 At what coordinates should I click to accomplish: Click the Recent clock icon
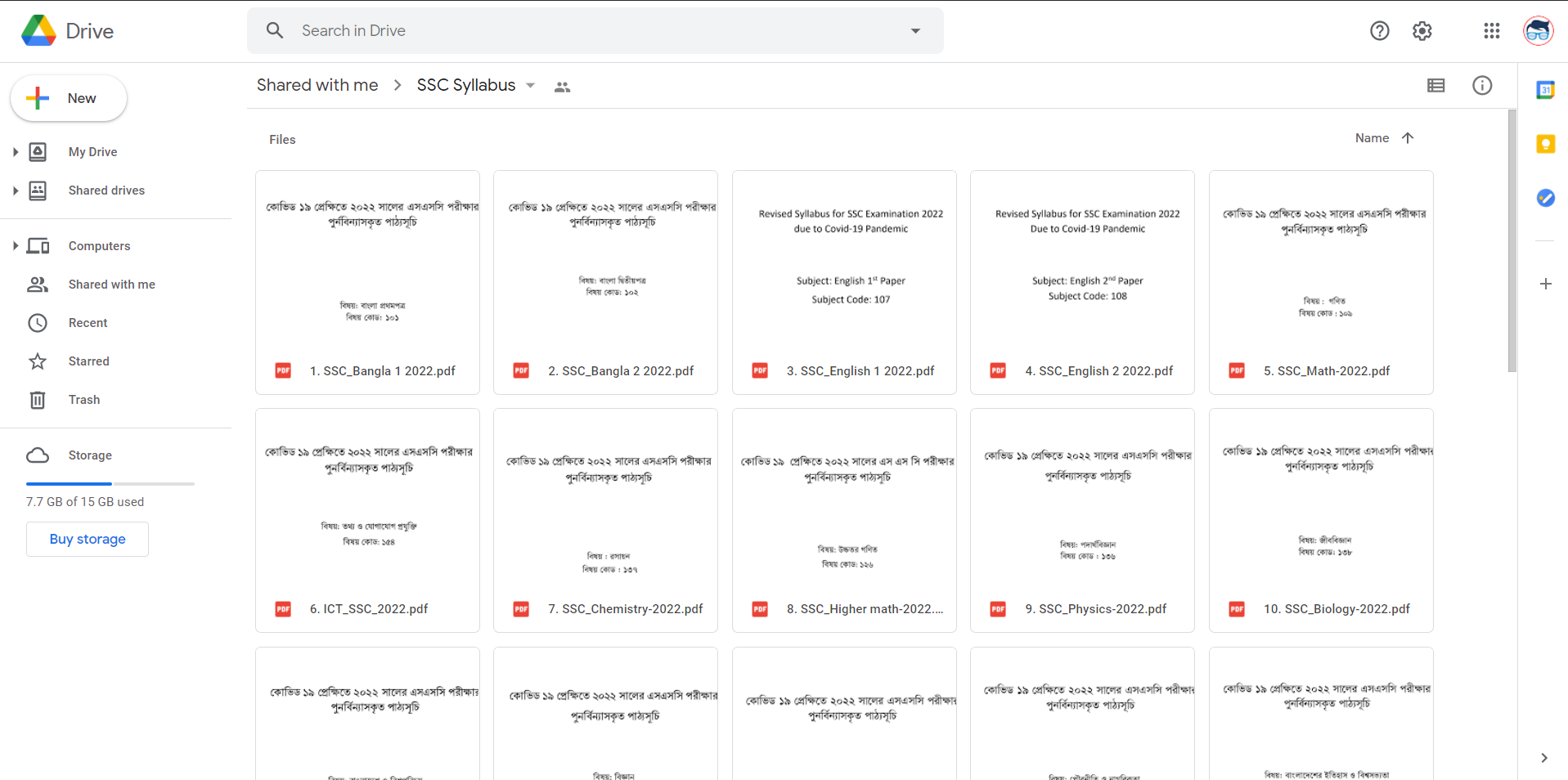point(38,323)
